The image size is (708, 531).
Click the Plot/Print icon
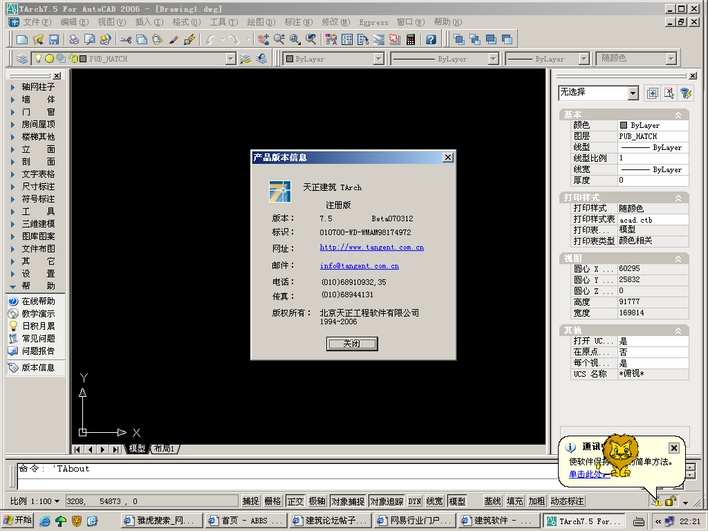tap(74, 40)
